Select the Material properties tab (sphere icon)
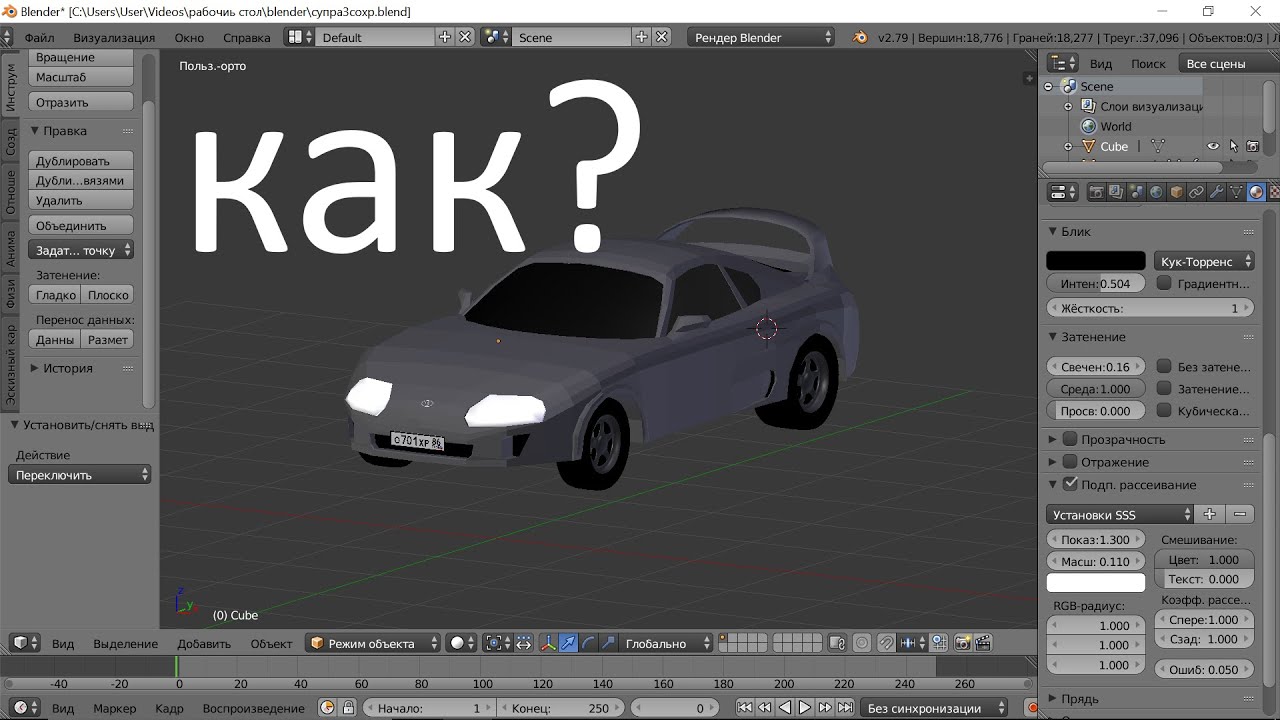Viewport: 1280px width, 720px height. click(1256, 192)
